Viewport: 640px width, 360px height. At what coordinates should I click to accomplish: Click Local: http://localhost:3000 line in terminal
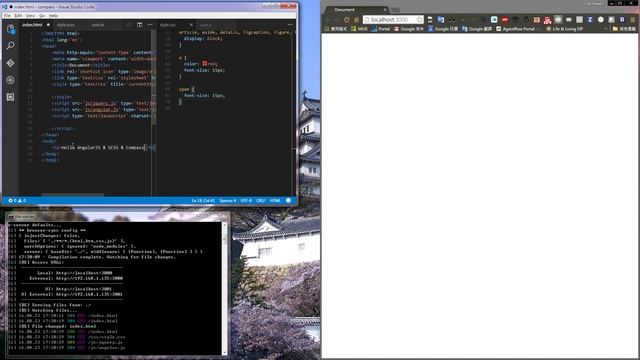75,273
